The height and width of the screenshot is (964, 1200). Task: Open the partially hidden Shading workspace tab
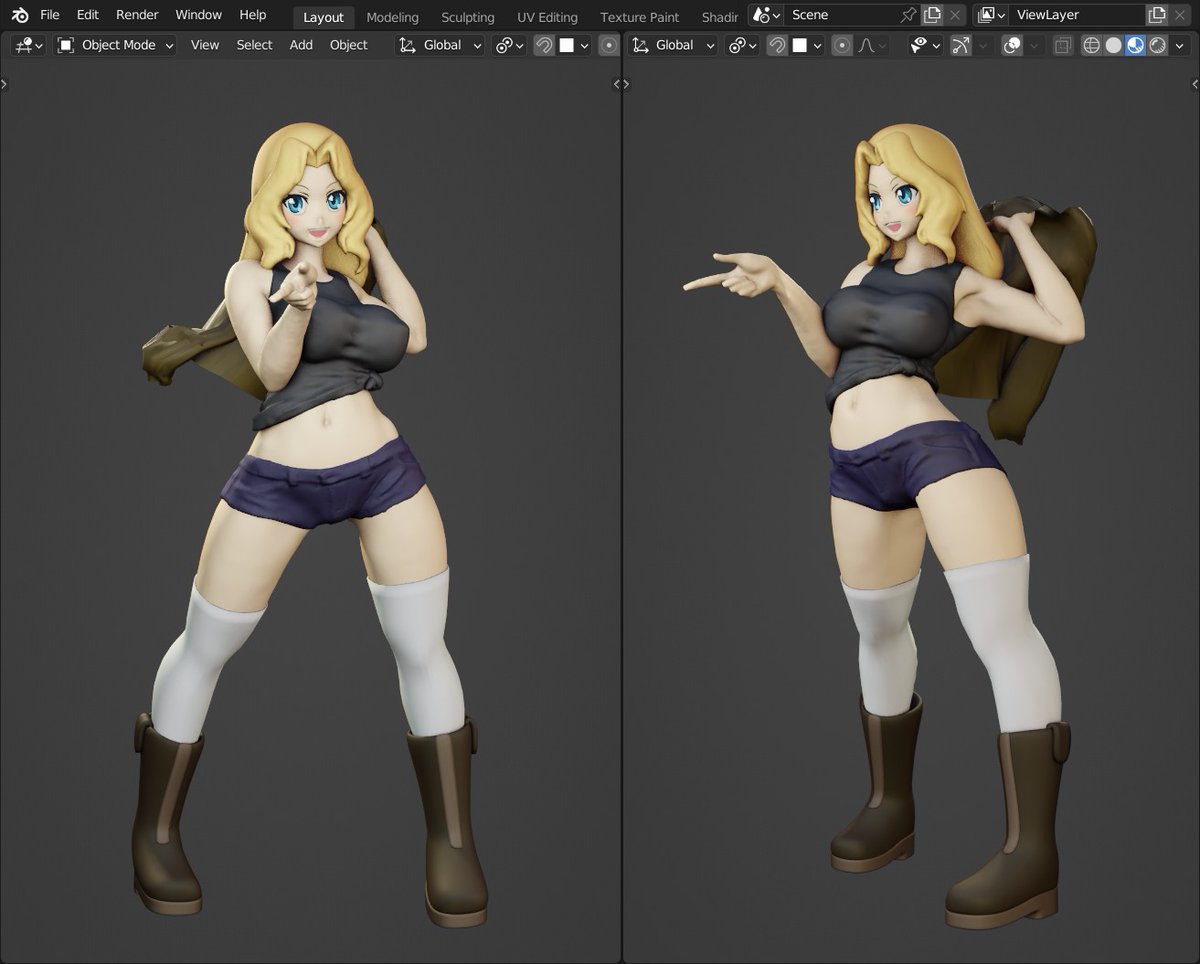point(719,17)
